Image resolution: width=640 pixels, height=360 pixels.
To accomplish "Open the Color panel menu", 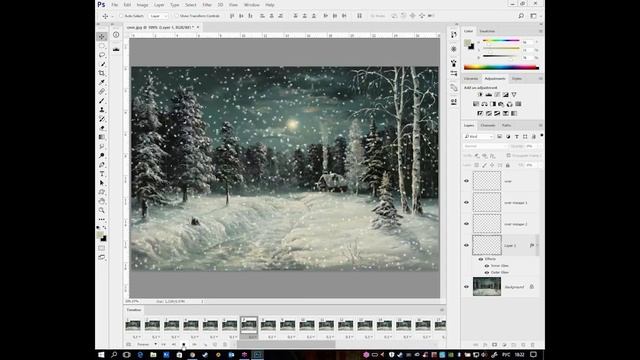I will 540,31.
